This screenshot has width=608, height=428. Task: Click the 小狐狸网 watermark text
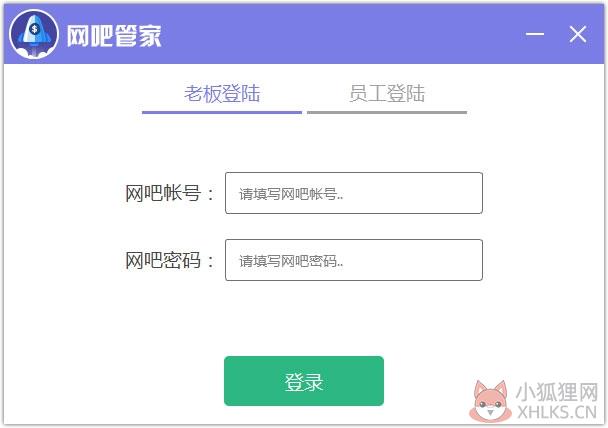(x=557, y=392)
